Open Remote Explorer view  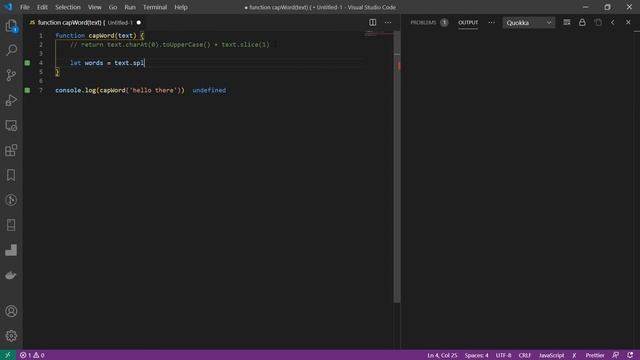tap(11, 125)
